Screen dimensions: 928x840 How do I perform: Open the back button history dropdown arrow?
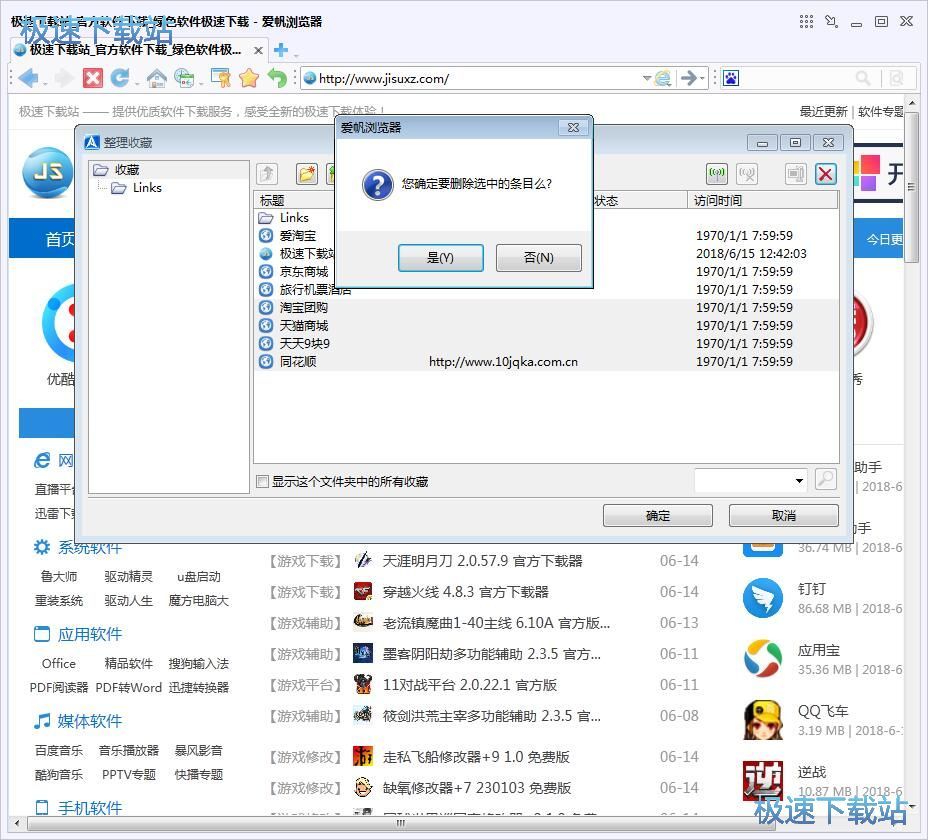point(45,83)
